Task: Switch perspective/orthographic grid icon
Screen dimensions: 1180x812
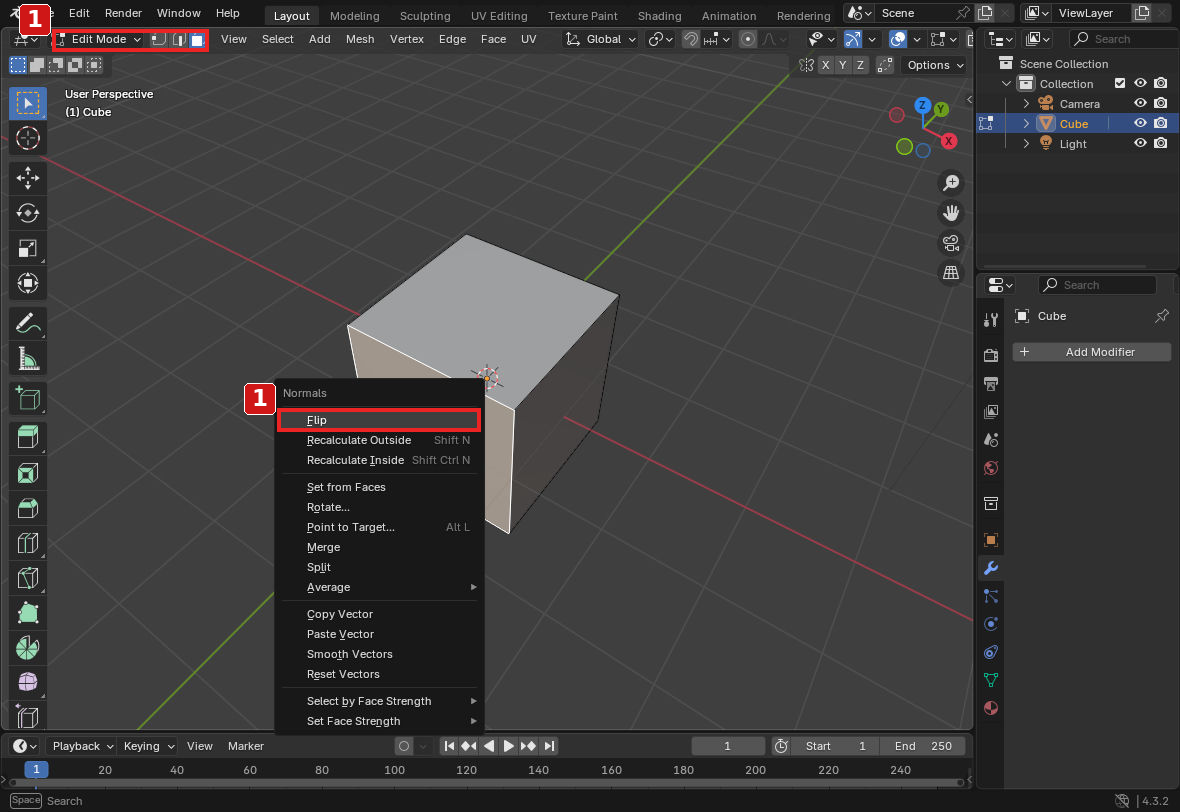Action: click(951, 272)
